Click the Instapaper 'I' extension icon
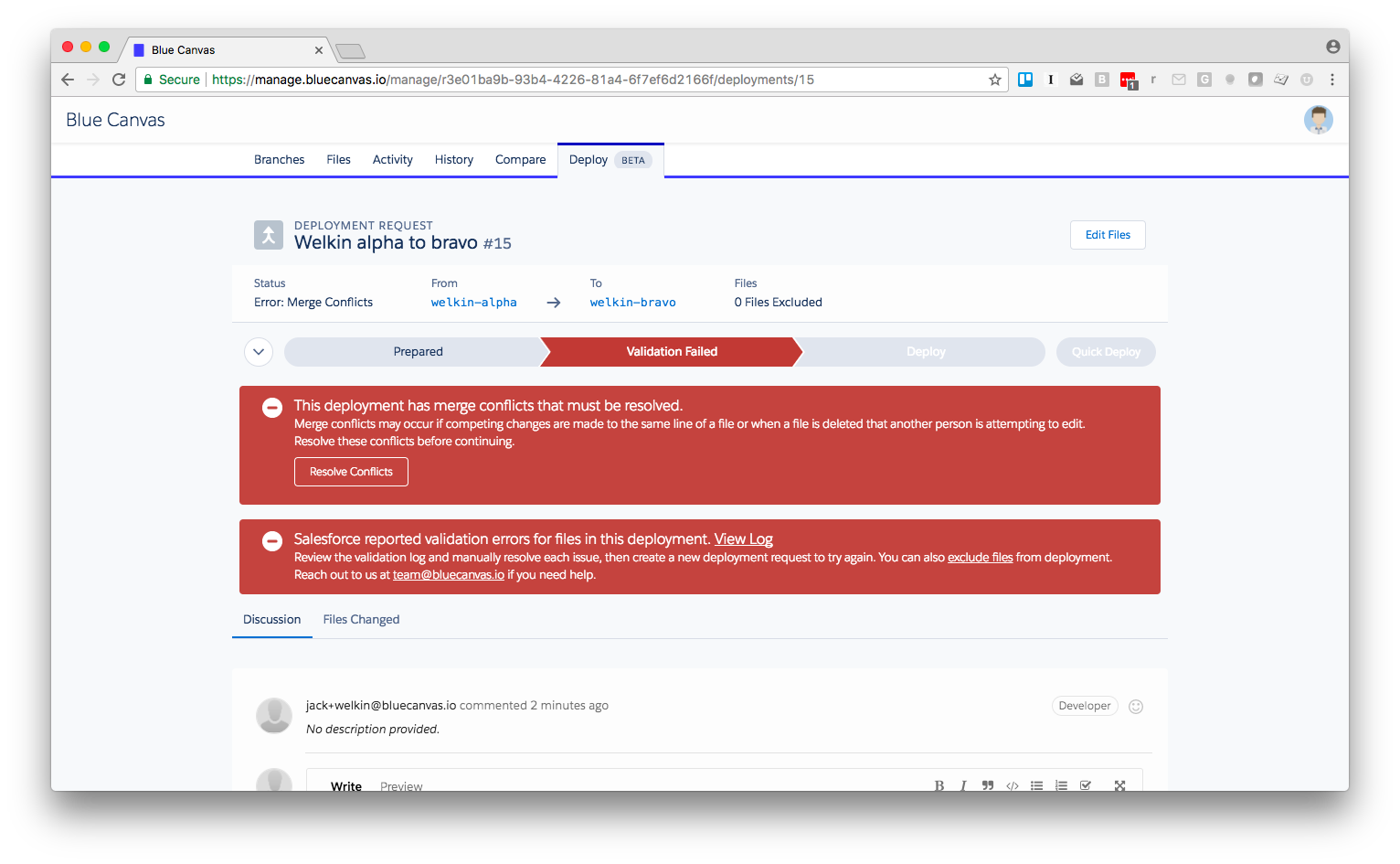This screenshot has height=864, width=1400. (x=1051, y=80)
